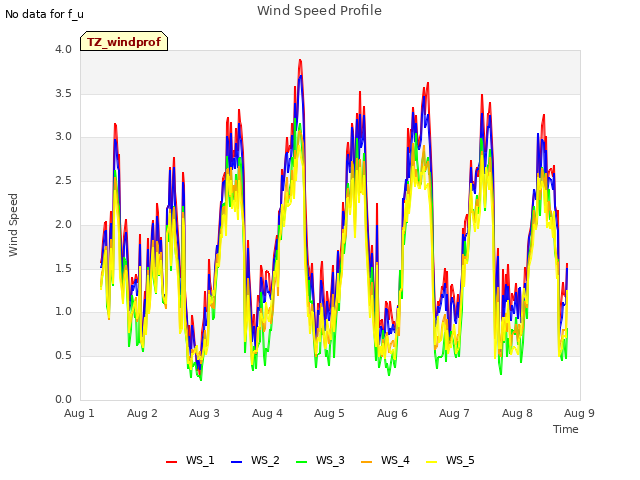Click the 0.5 y-axis tick label
Viewport: 640px width, 480px height.
[63, 356]
